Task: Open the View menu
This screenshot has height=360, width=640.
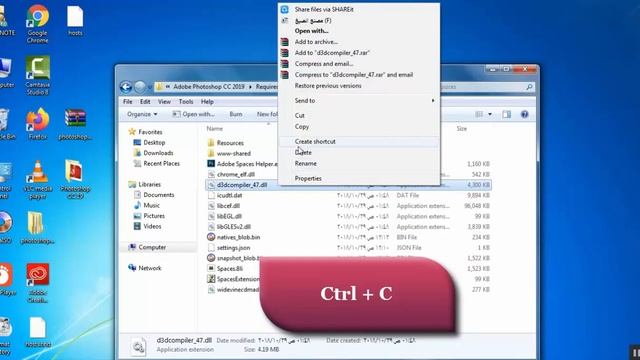Action: (x=164, y=102)
